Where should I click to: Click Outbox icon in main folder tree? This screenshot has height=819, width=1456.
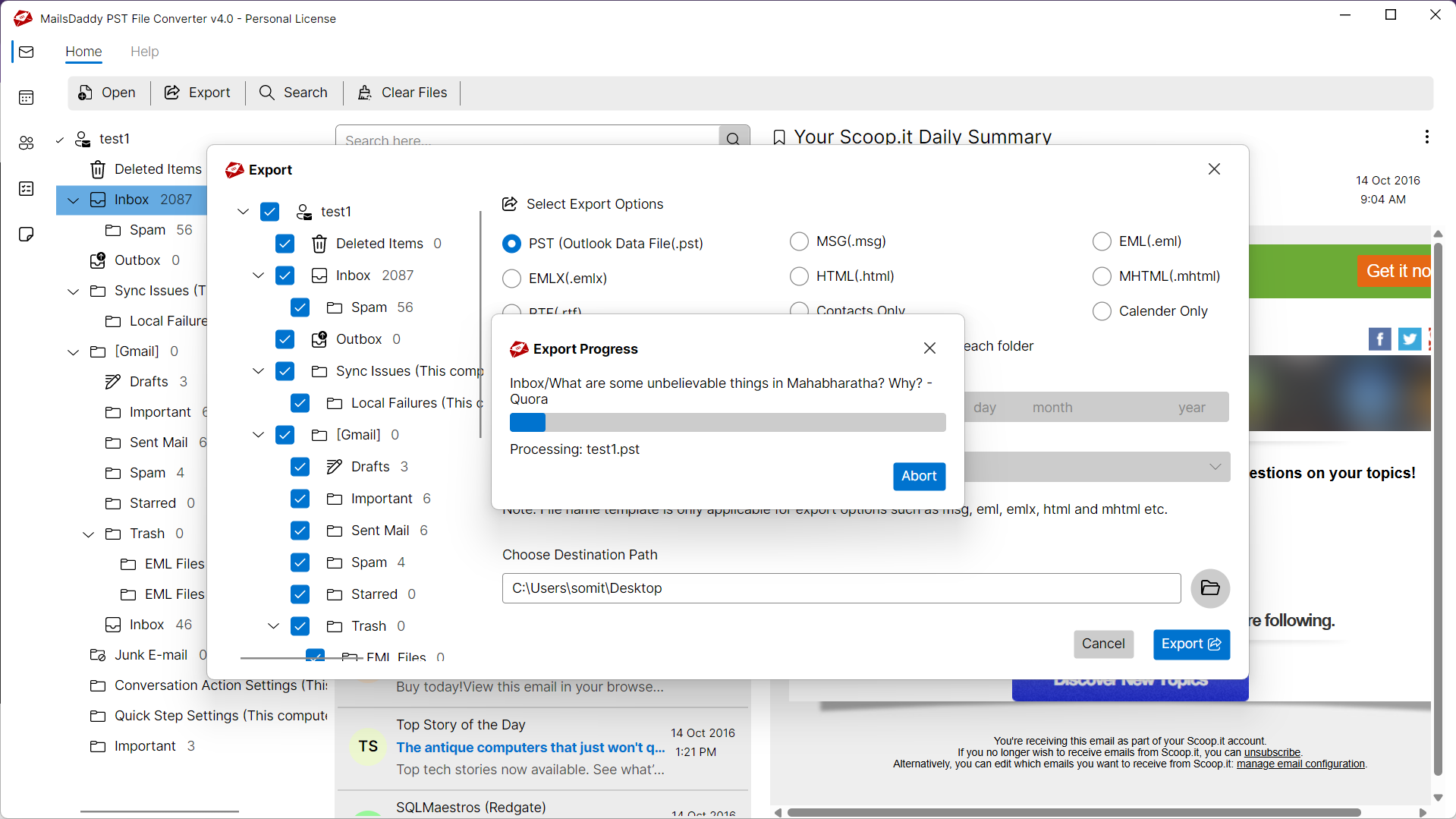(98, 260)
